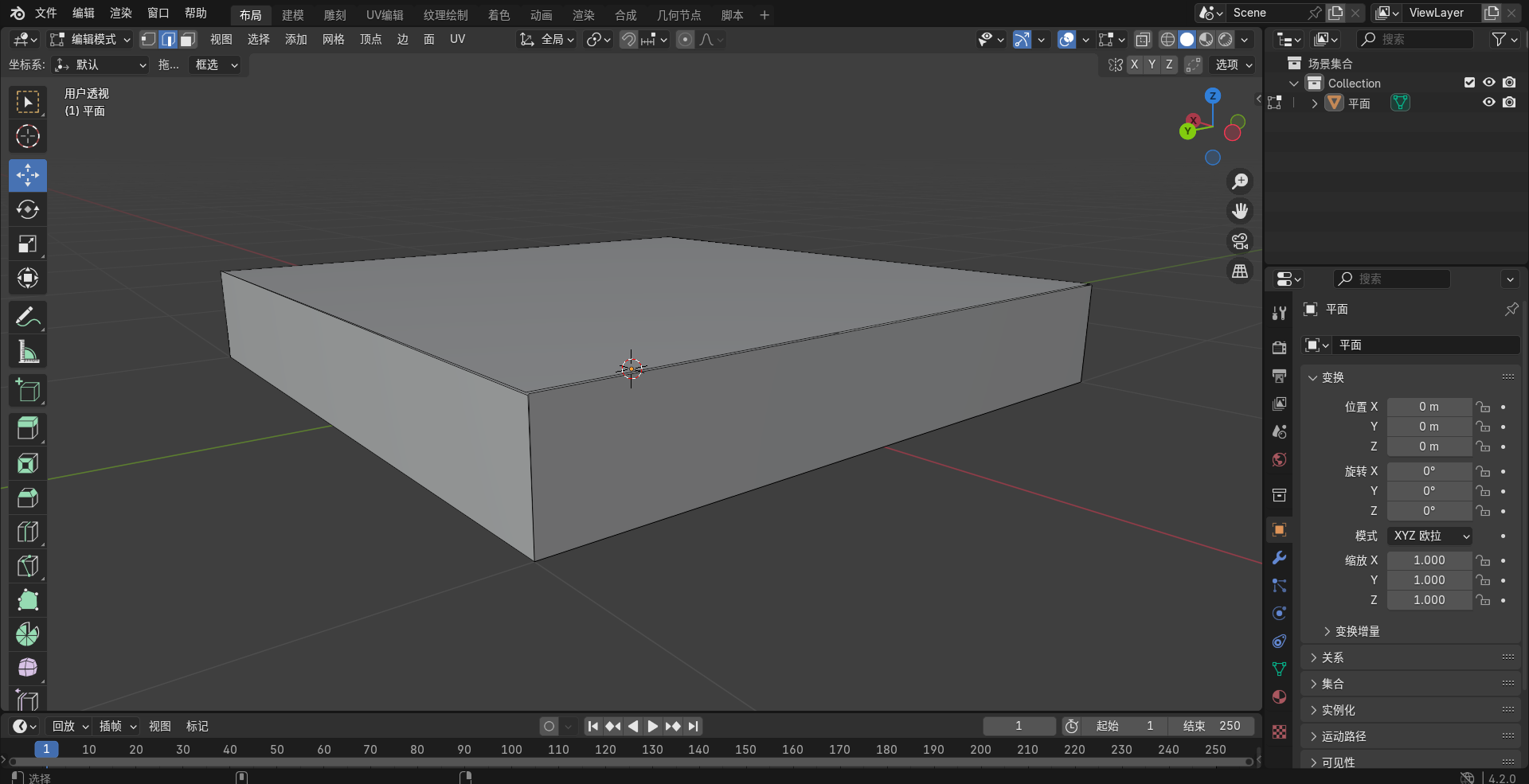Open the 选项 options dropdown
This screenshot has height=784, width=1529.
[x=1233, y=64]
